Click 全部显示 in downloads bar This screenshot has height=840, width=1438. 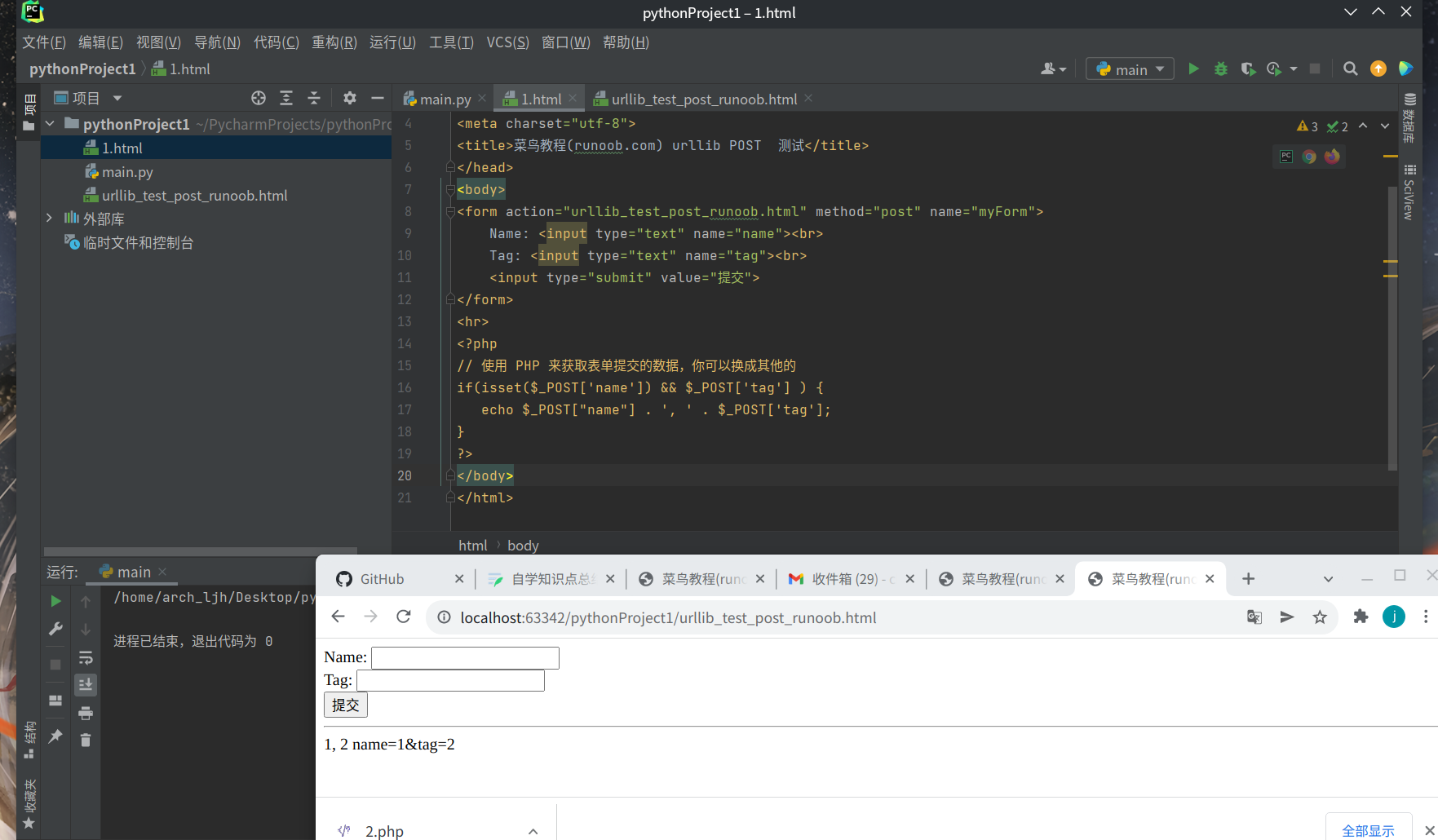point(1368,830)
